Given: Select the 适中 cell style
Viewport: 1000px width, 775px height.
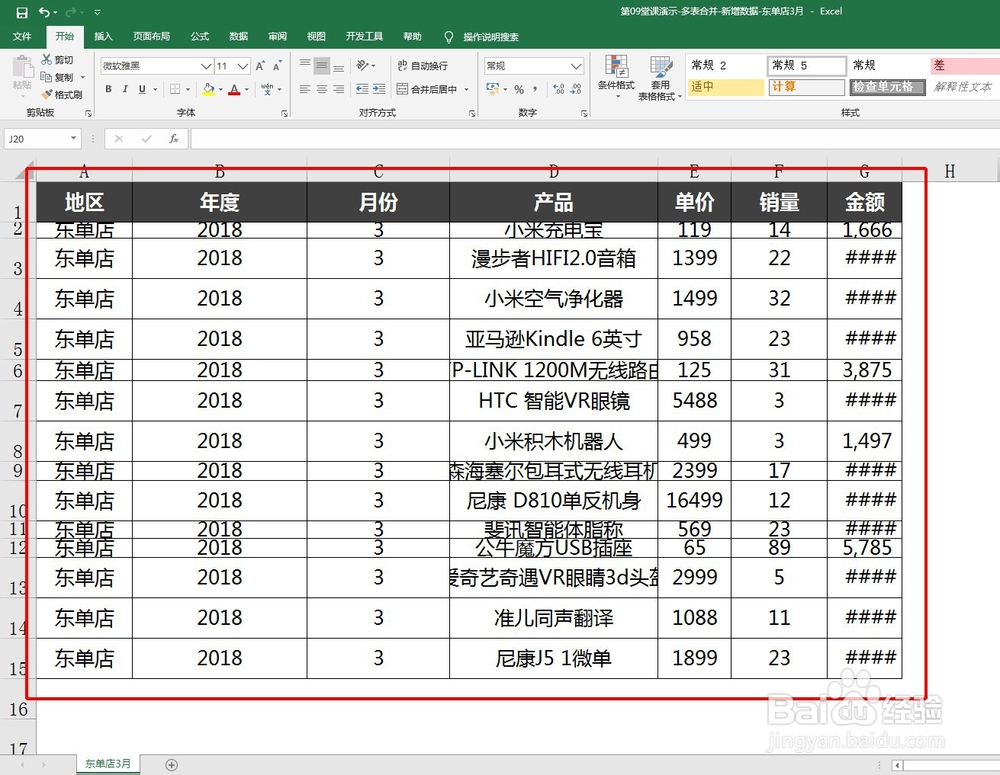Looking at the screenshot, I should pyautogui.click(x=725, y=87).
